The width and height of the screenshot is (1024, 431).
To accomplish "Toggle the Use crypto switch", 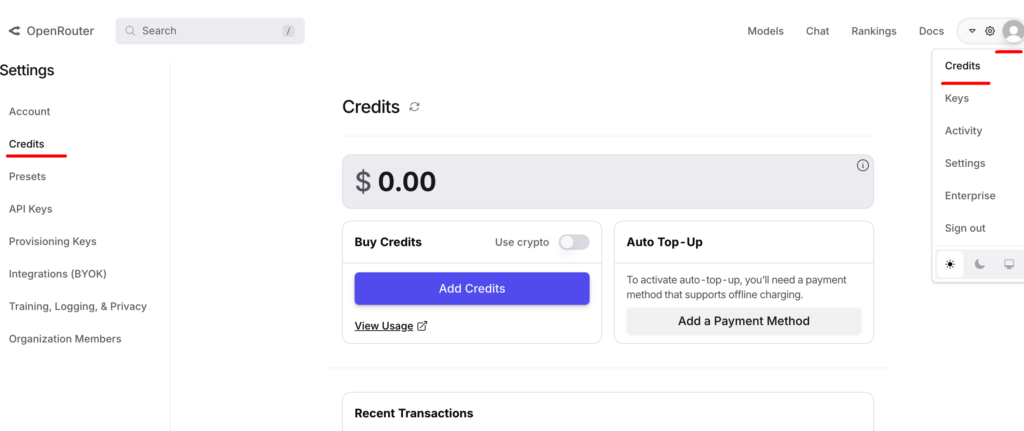I will coord(573,242).
